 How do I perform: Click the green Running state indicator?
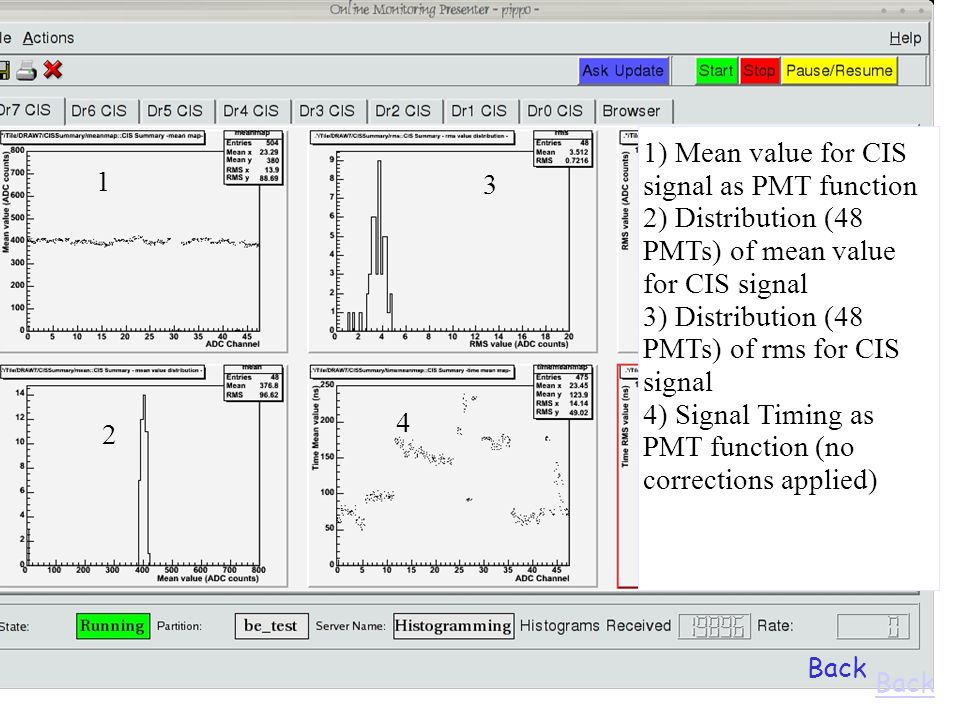[x=113, y=626]
